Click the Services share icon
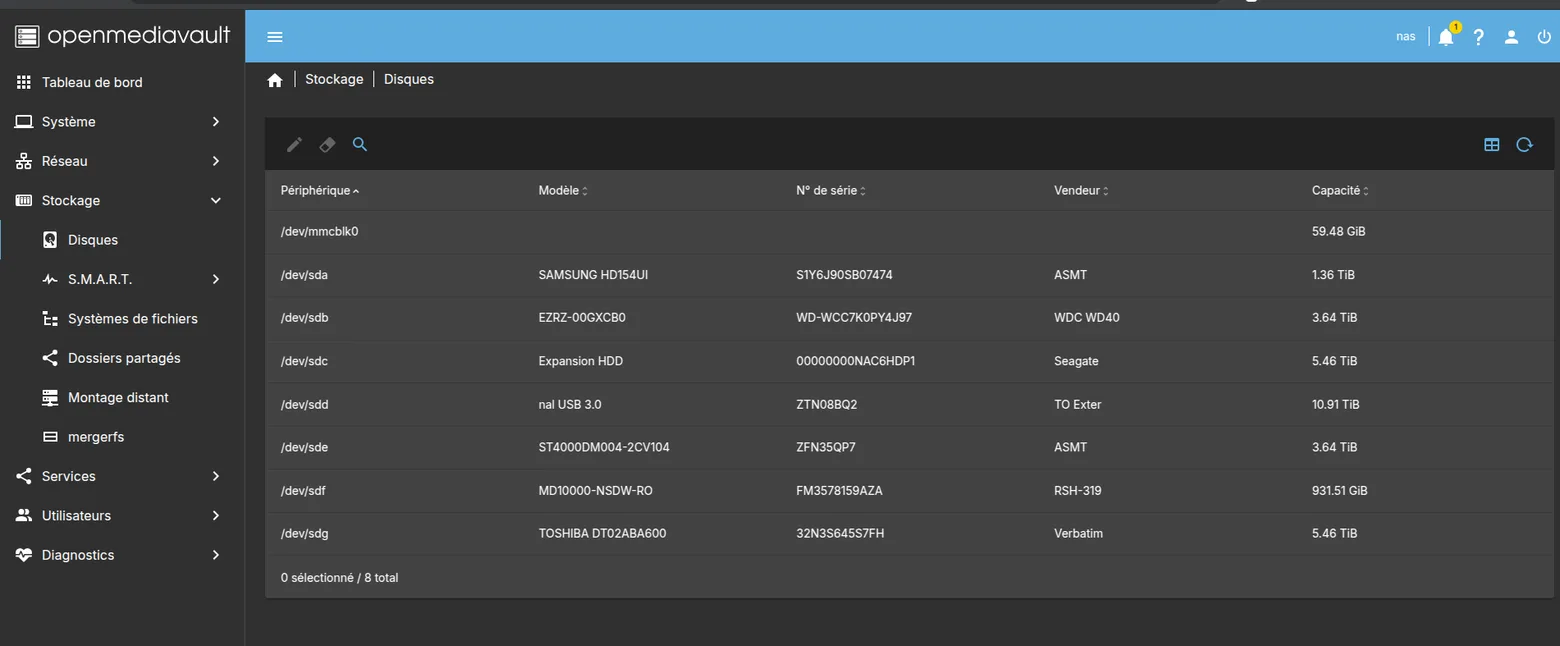The image size is (1560, 646). click(x=24, y=476)
